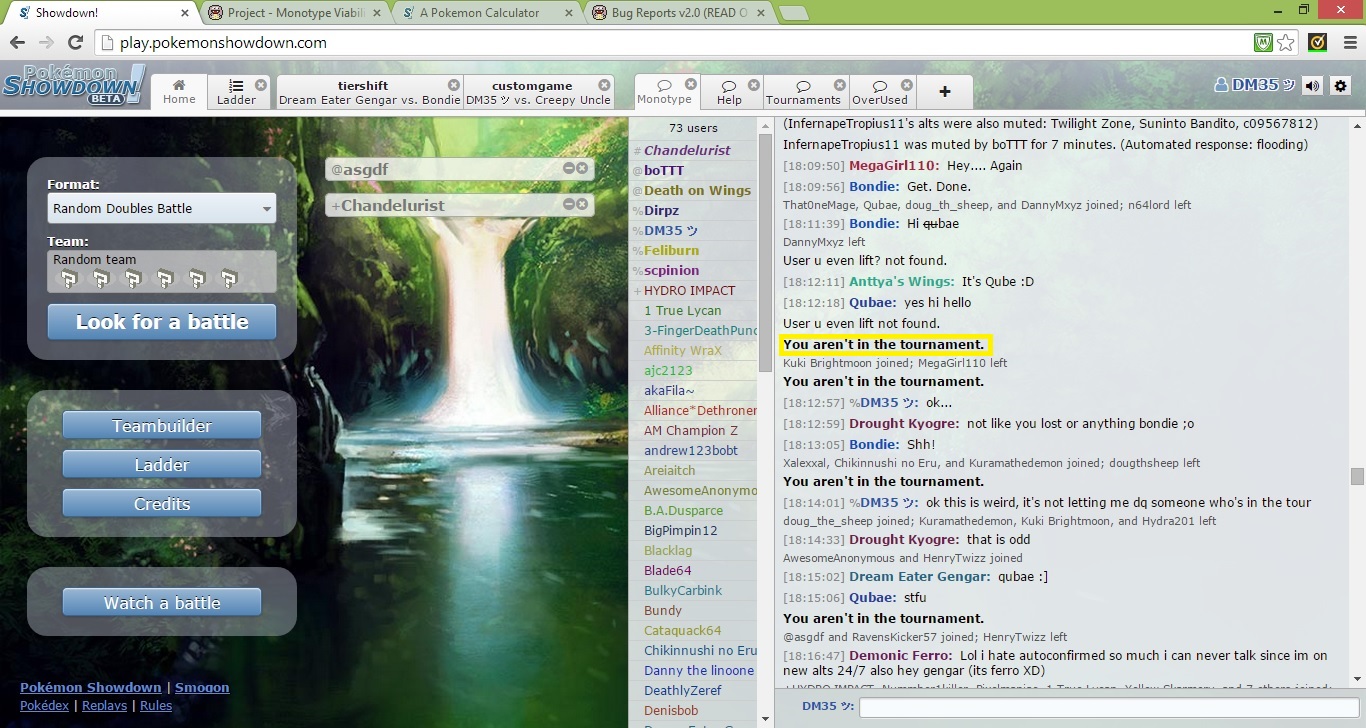Open the Tournaments chat room tab
1366x728 pixels.
[x=803, y=91]
